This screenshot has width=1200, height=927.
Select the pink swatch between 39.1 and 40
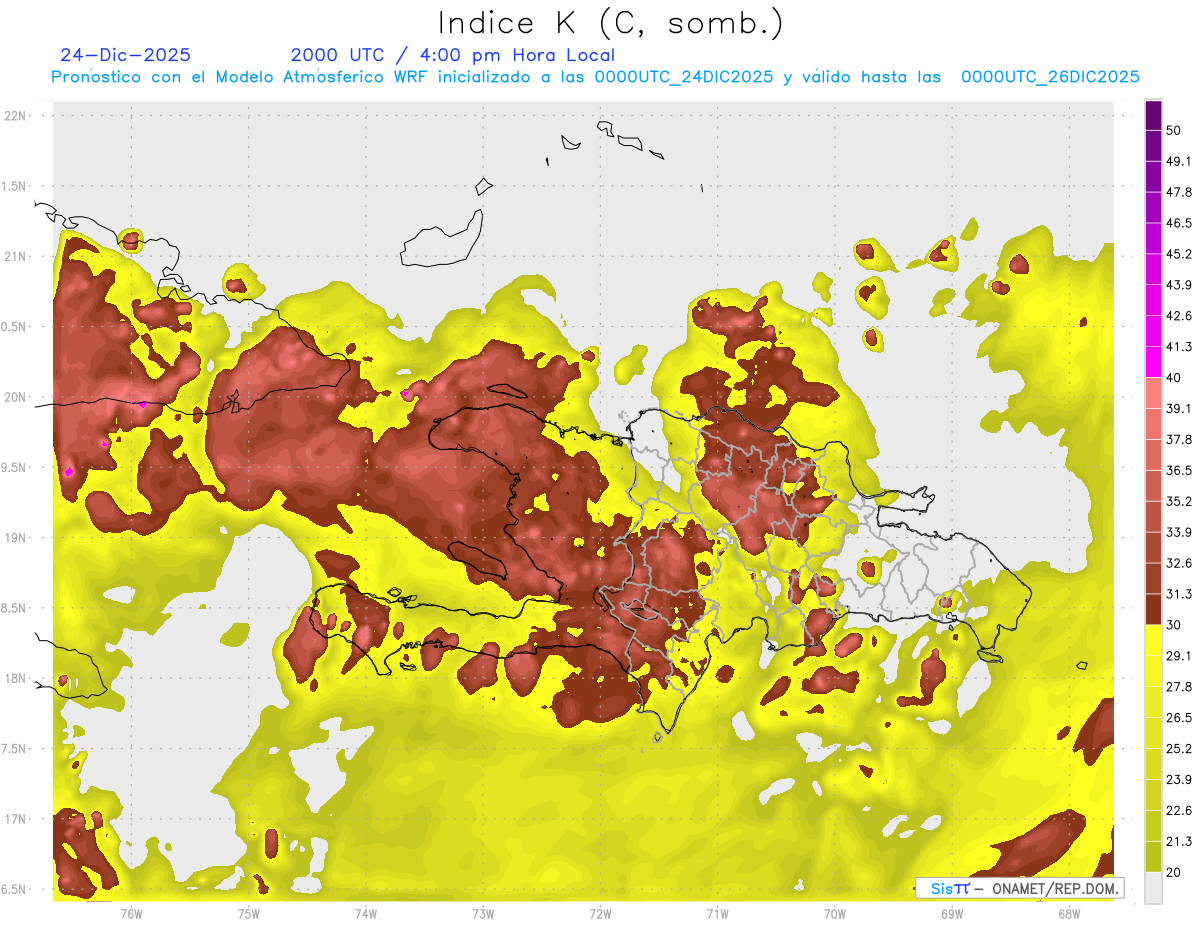click(1153, 393)
